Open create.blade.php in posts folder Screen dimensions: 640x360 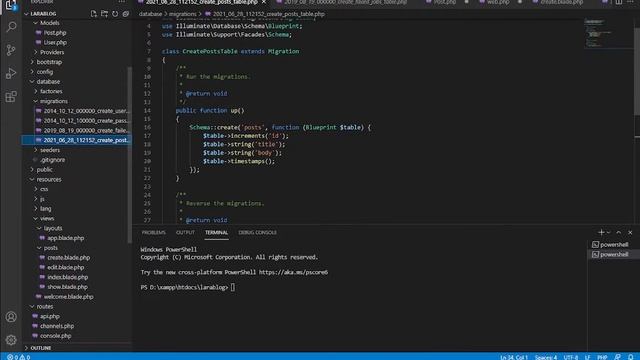pos(68,258)
